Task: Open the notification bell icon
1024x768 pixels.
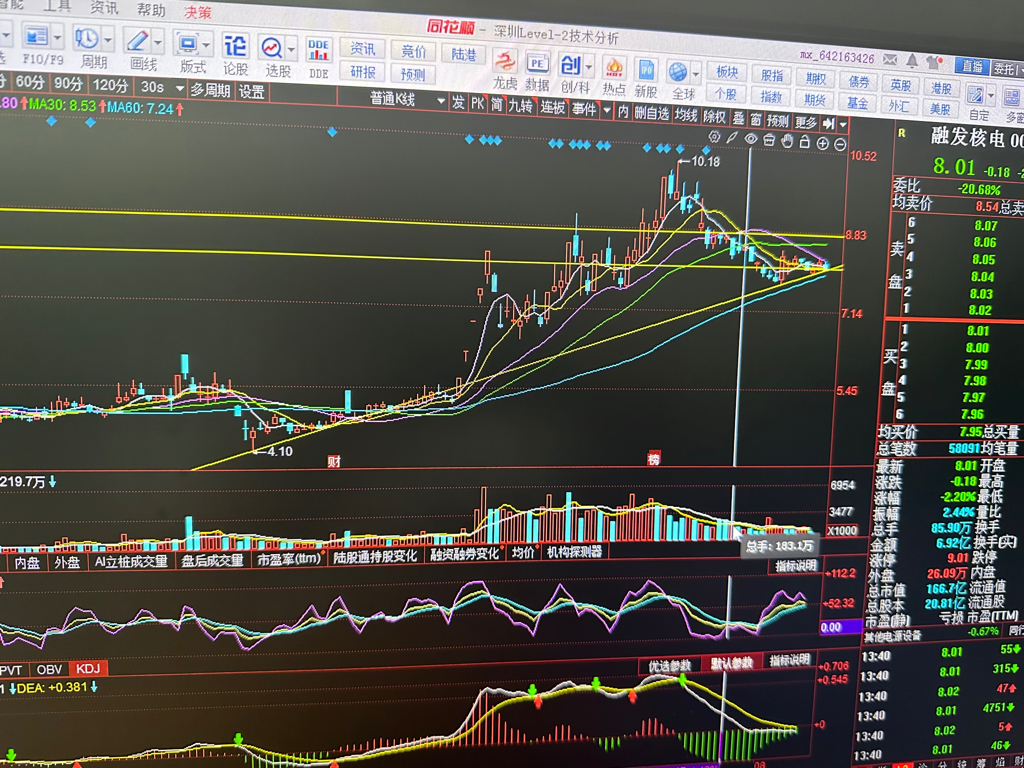Action: pos(912,61)
